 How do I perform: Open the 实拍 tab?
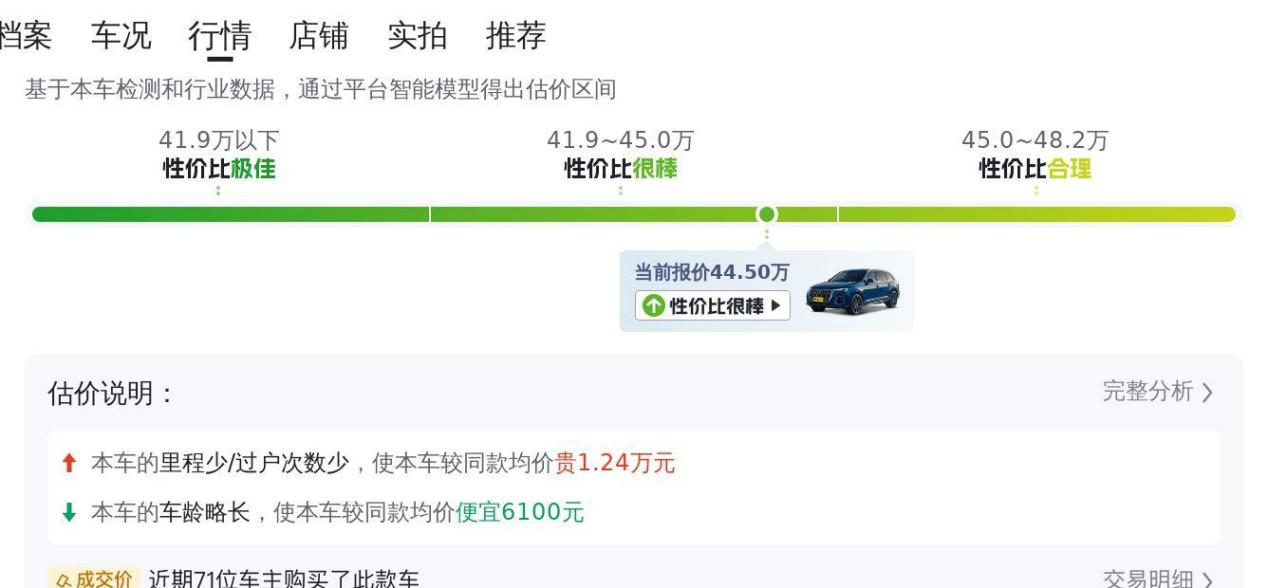pos(417,36)
